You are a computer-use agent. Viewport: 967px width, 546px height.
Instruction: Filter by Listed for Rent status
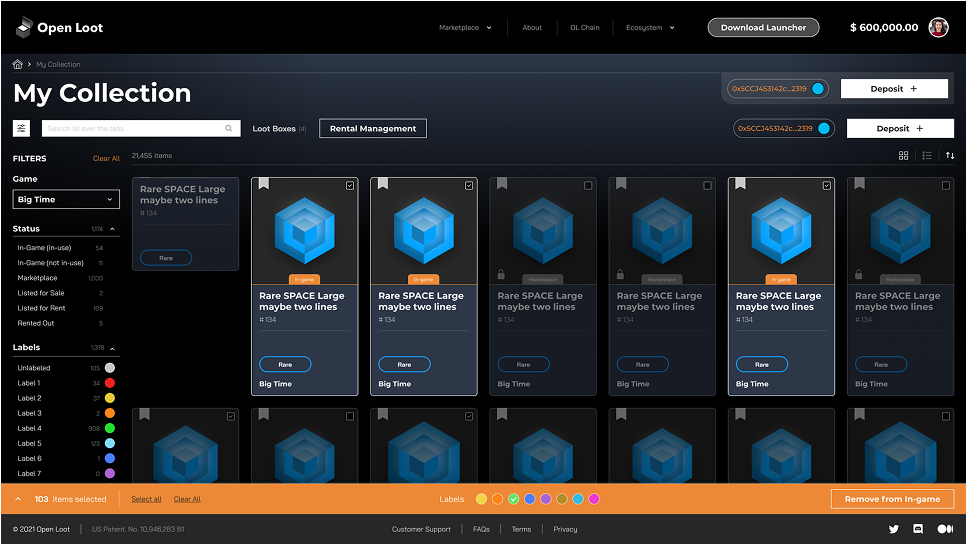[60, 308]
